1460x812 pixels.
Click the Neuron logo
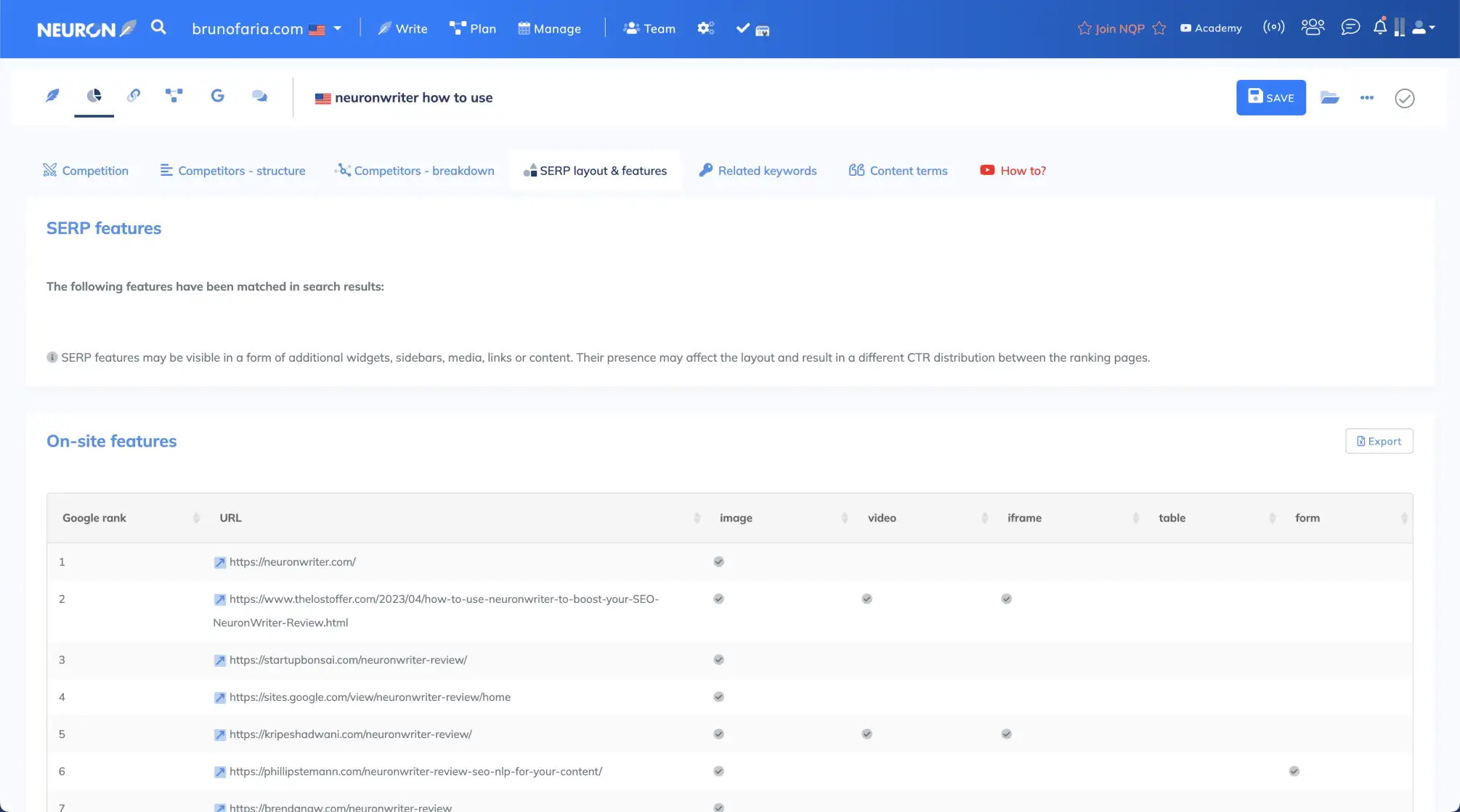[x=86, y=29]
